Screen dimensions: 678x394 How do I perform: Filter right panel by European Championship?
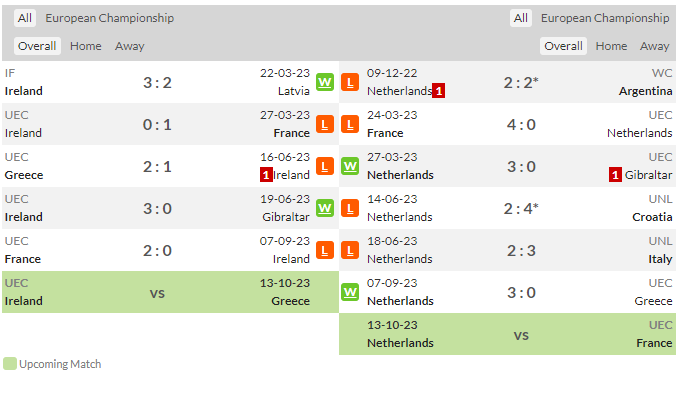tap(605, 18)
